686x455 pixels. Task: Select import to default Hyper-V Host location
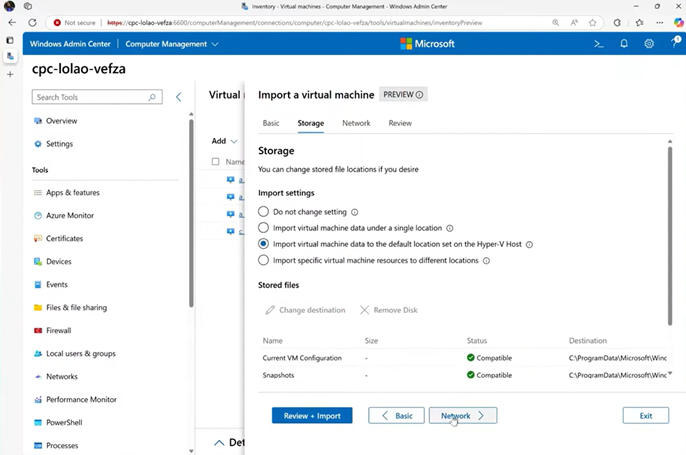click(263, 244)
